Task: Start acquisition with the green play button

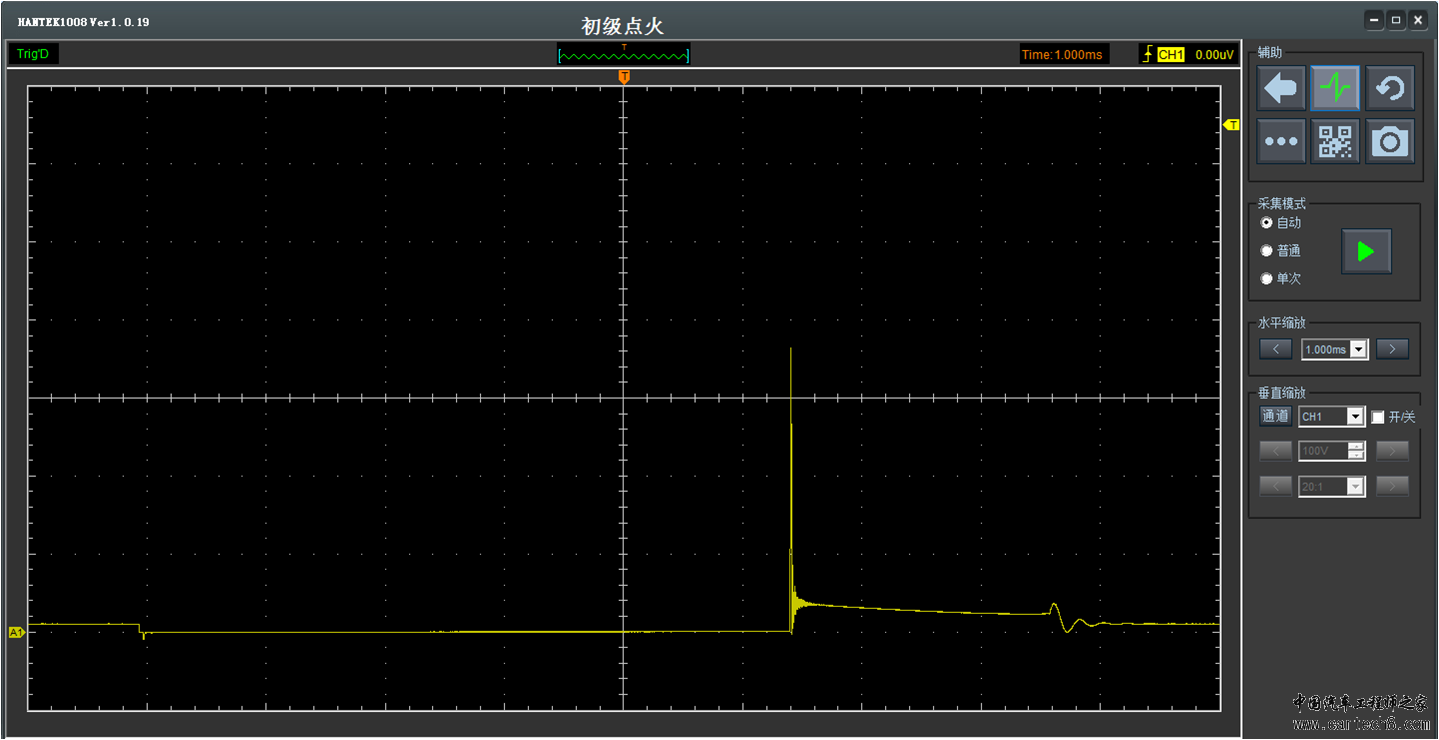Action: point(1366,252)
